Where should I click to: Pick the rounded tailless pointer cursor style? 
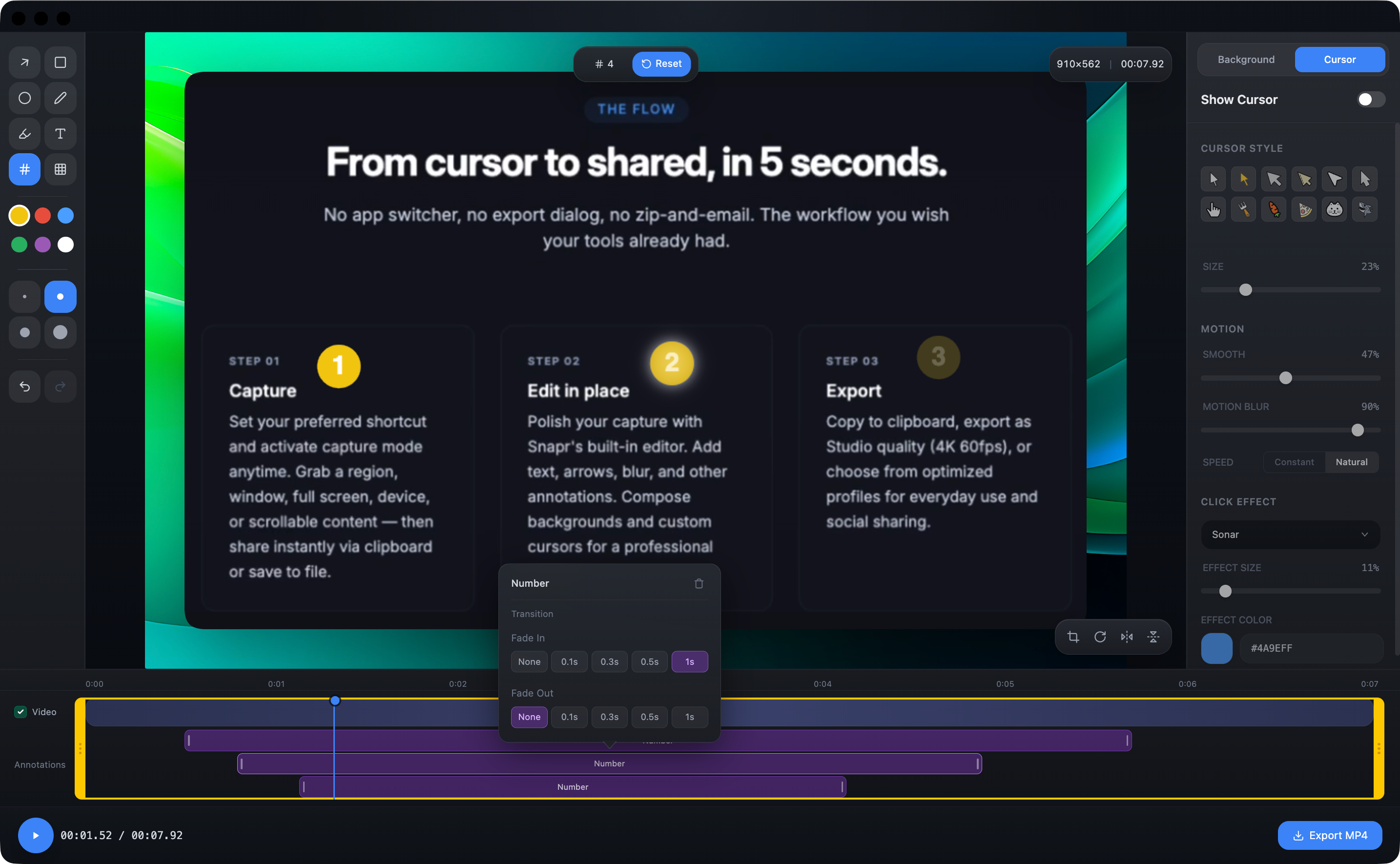tap(1334, 180)
